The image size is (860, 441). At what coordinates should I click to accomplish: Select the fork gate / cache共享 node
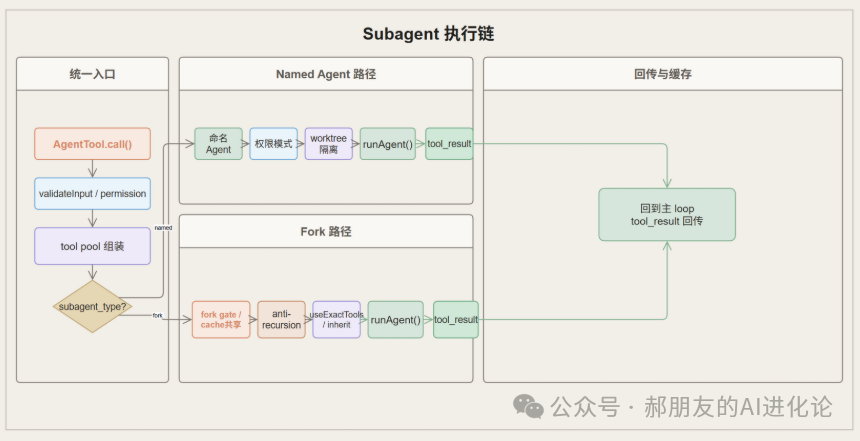click(221, 319)
